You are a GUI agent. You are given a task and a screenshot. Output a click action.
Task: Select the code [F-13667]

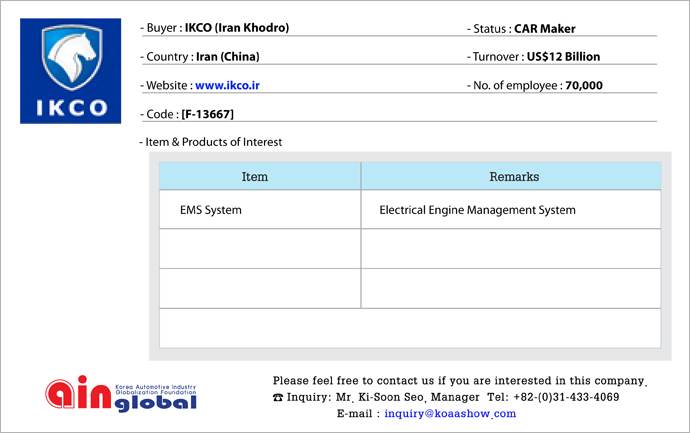coord(207,114)
